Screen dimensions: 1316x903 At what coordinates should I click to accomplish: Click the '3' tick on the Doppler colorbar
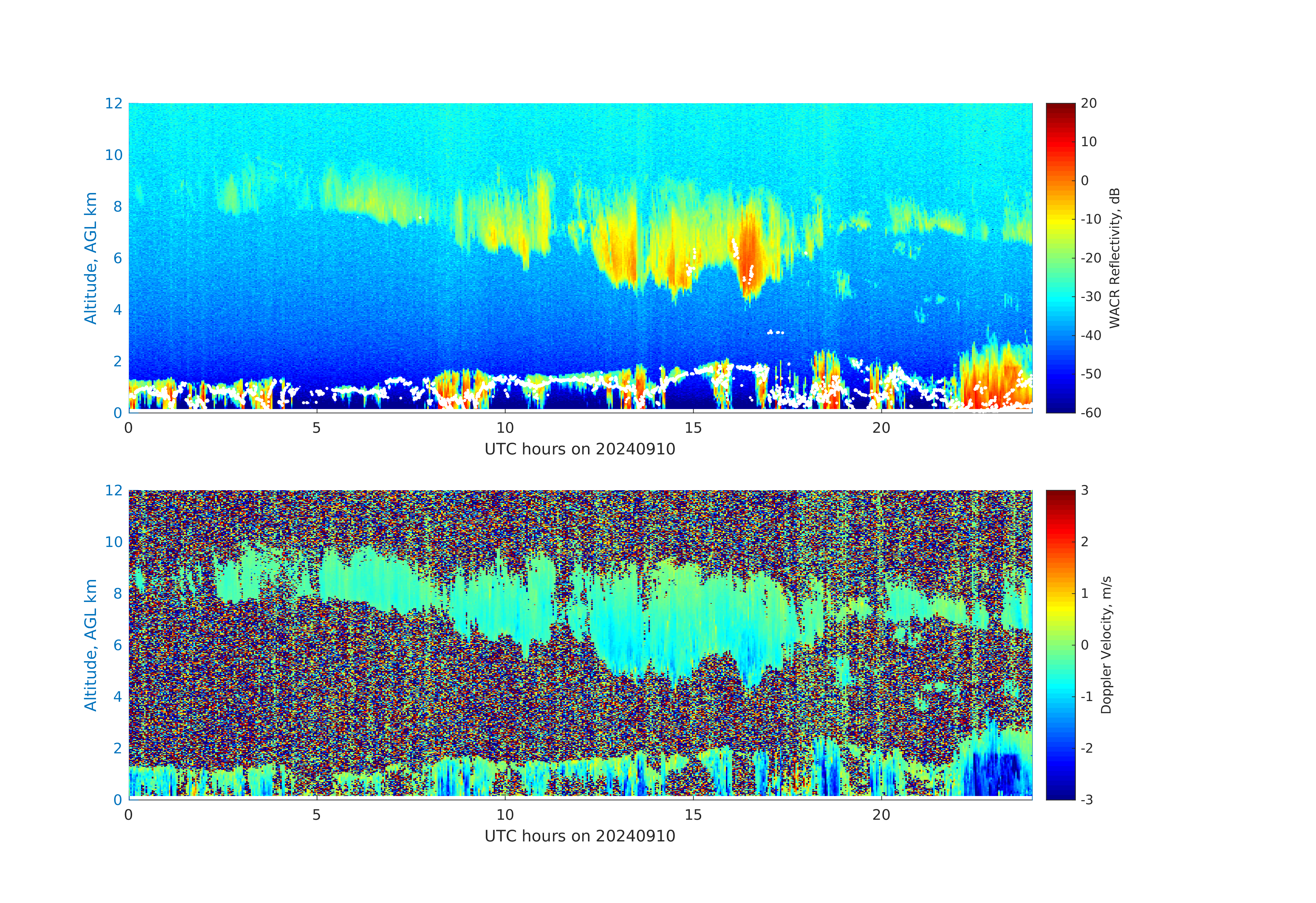click(x=1084, y=490)
